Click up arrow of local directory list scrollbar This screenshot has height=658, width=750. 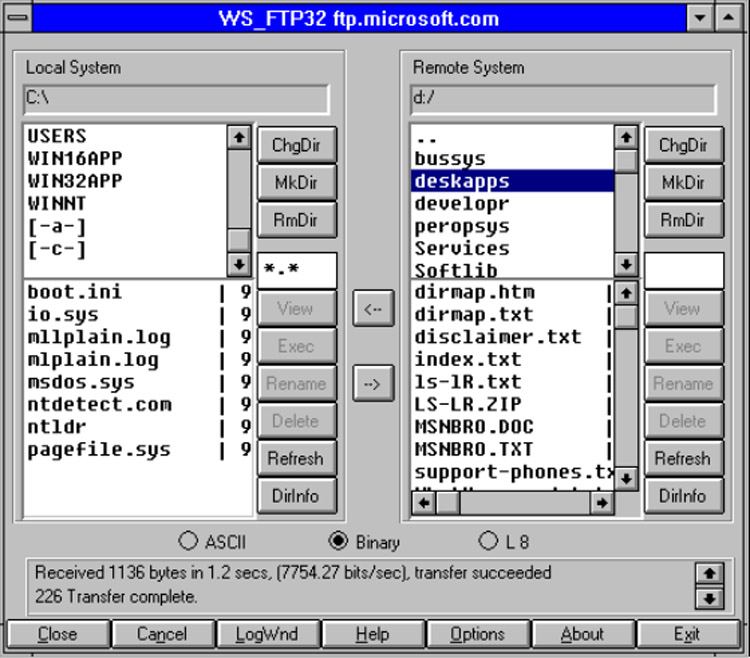[x=239, y=138]
